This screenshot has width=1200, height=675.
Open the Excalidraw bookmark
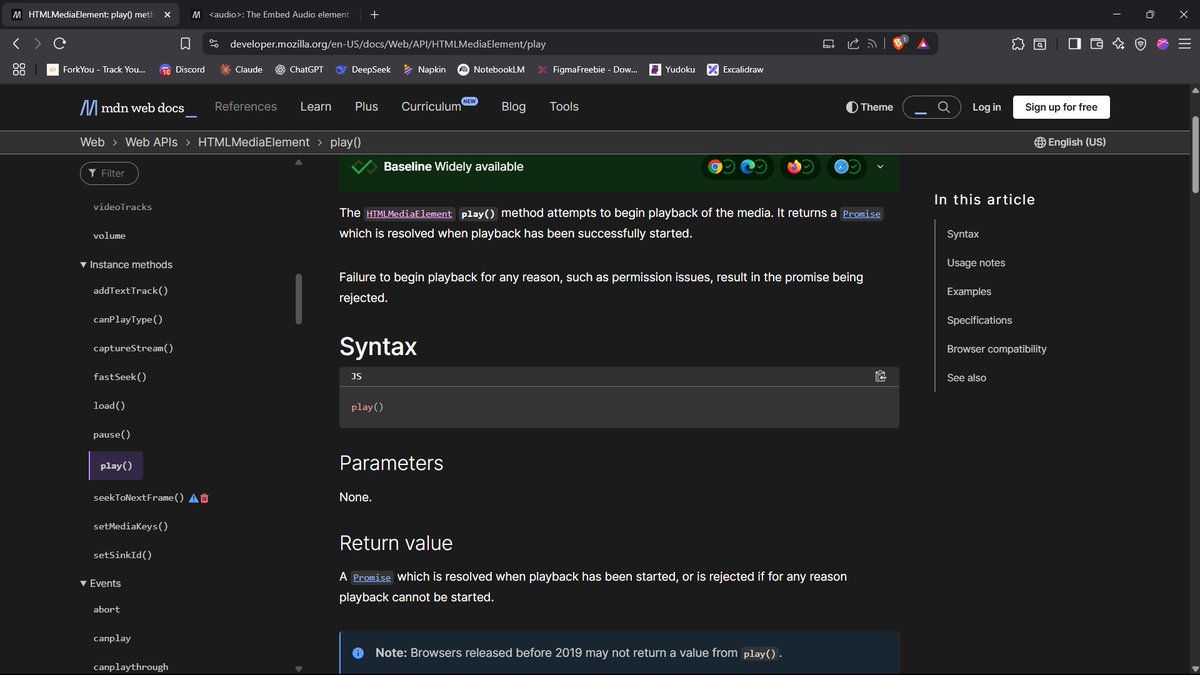coord(735,70)
